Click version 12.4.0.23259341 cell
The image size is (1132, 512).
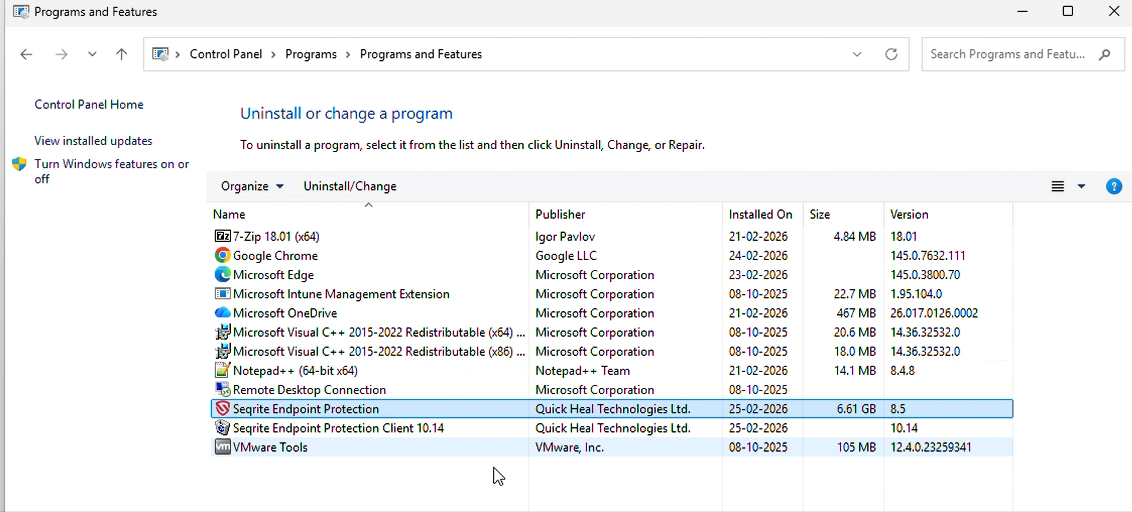coord(931,447)
